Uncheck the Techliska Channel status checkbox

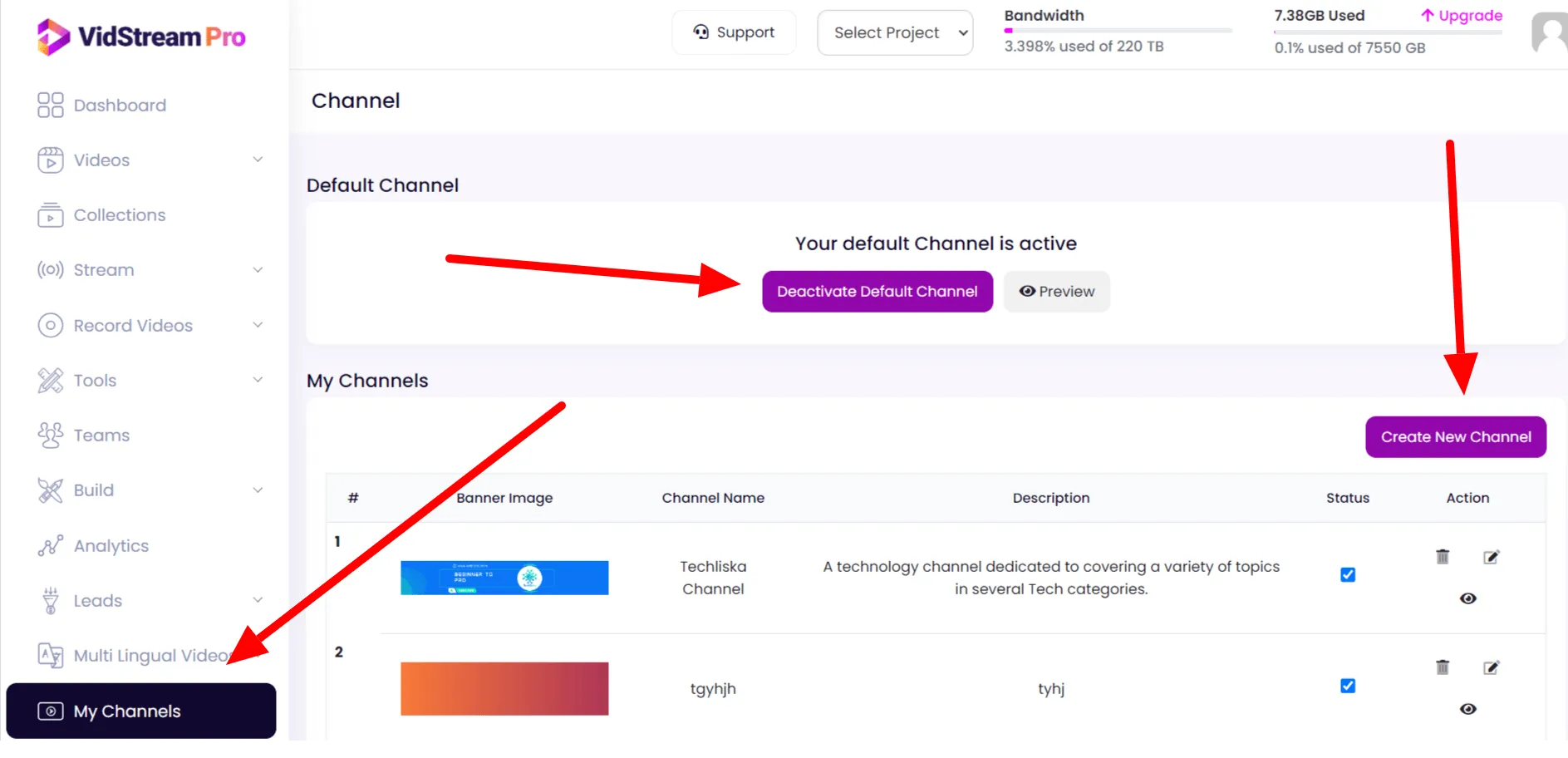pyautogui.click(x=1348, y=575)
